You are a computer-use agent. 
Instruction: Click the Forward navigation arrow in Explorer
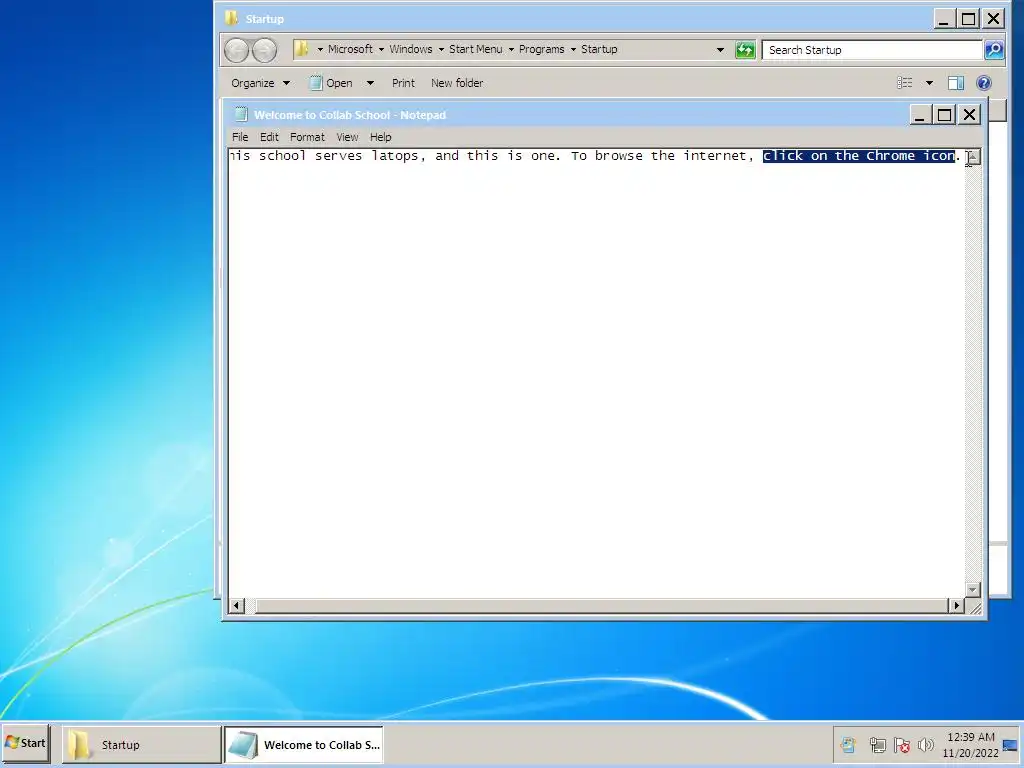264,50
